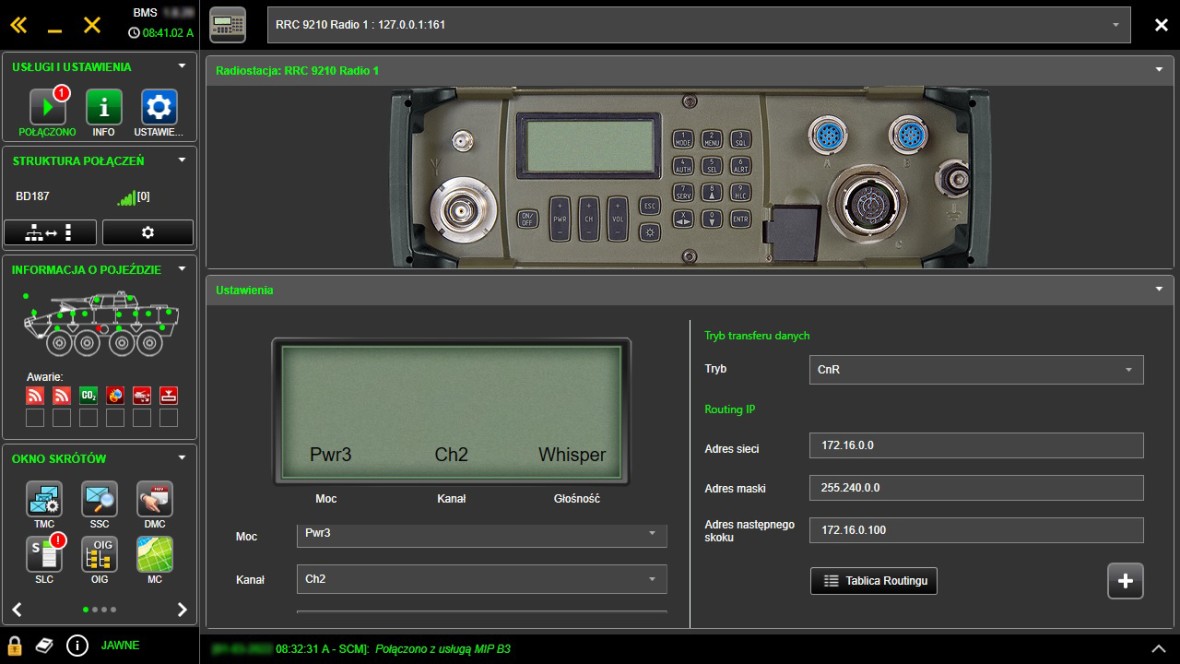The height and width of the screenshot is (664, 1180).
Task: Click the circled info icon near JAWNE
Action: 77,645
